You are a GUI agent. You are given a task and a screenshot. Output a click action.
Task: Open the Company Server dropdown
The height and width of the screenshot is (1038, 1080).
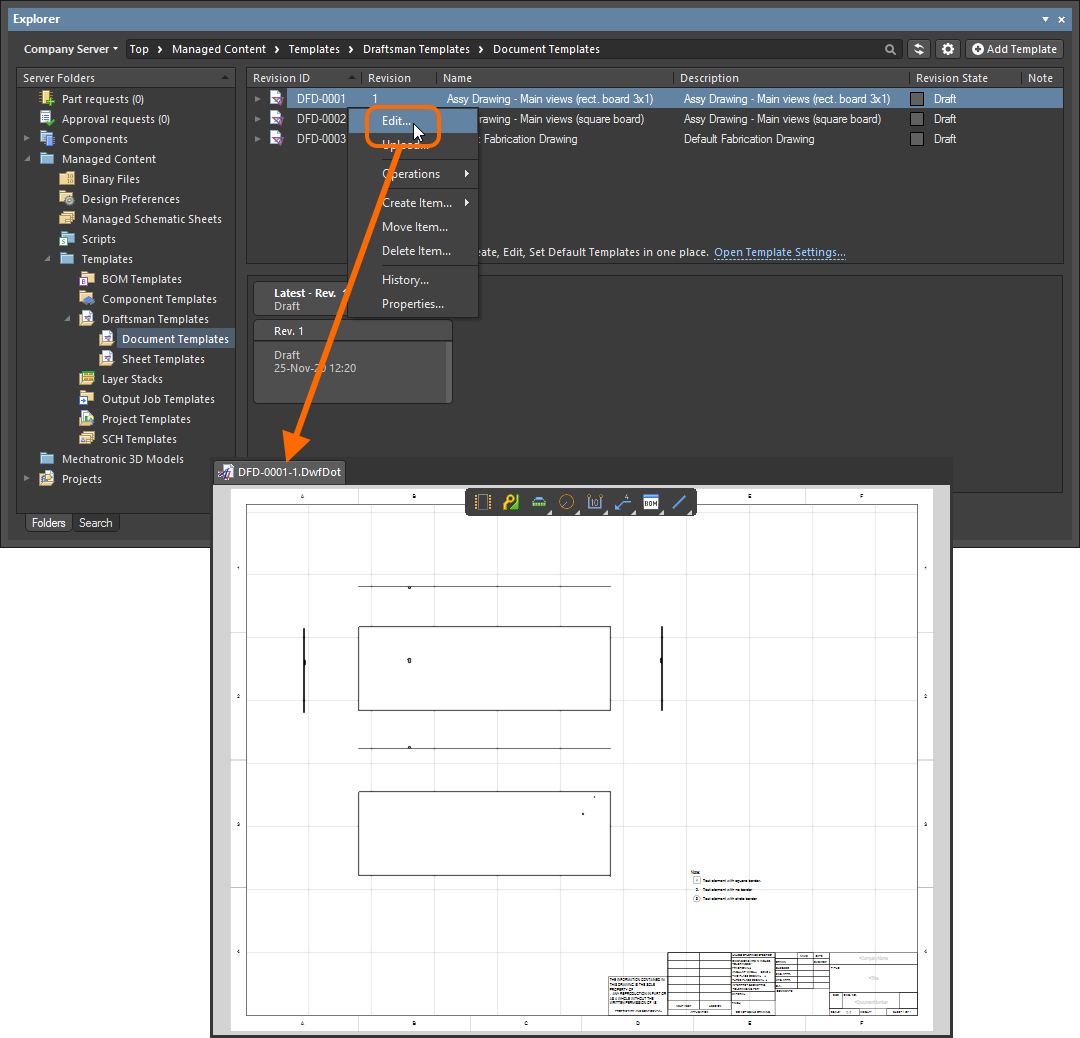tap(70, 49)
